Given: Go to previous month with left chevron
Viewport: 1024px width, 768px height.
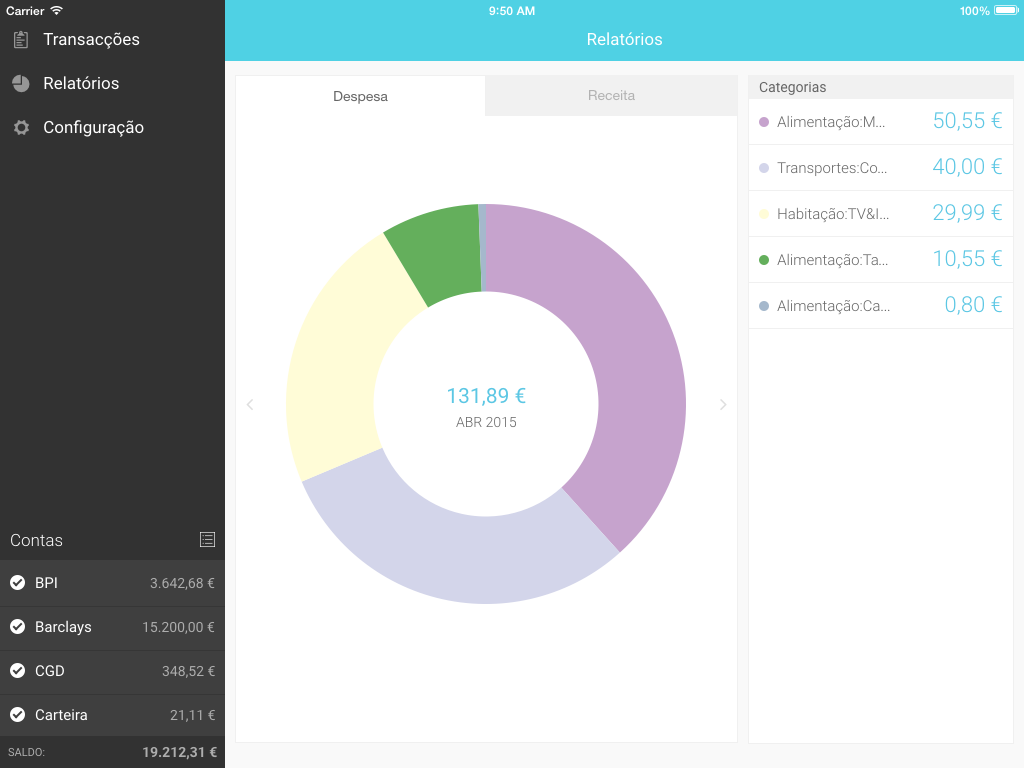Looking at the screenshot, I should click(x=250, y=405).
